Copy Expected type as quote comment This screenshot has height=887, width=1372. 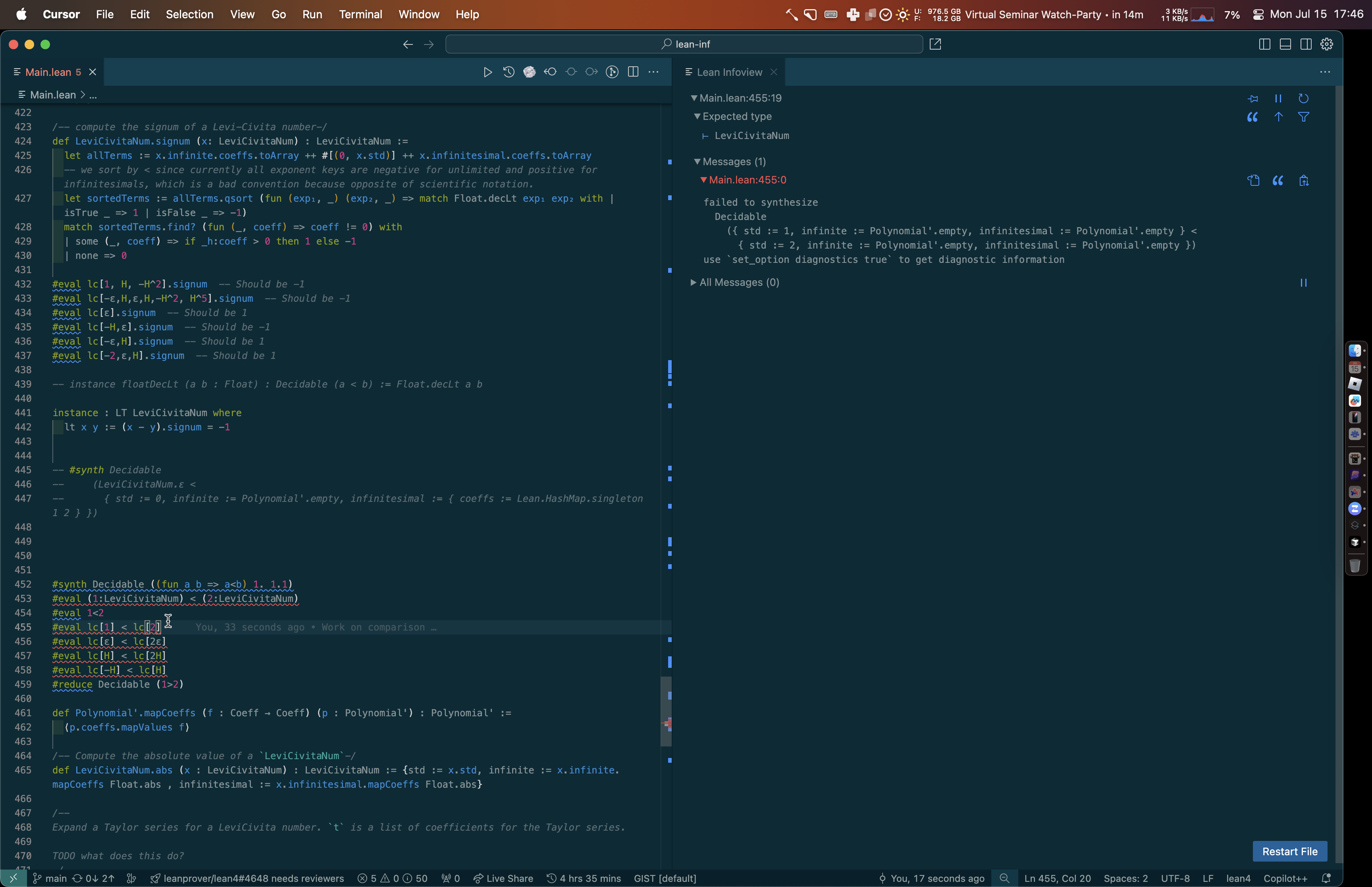[x=1252, y=117]
